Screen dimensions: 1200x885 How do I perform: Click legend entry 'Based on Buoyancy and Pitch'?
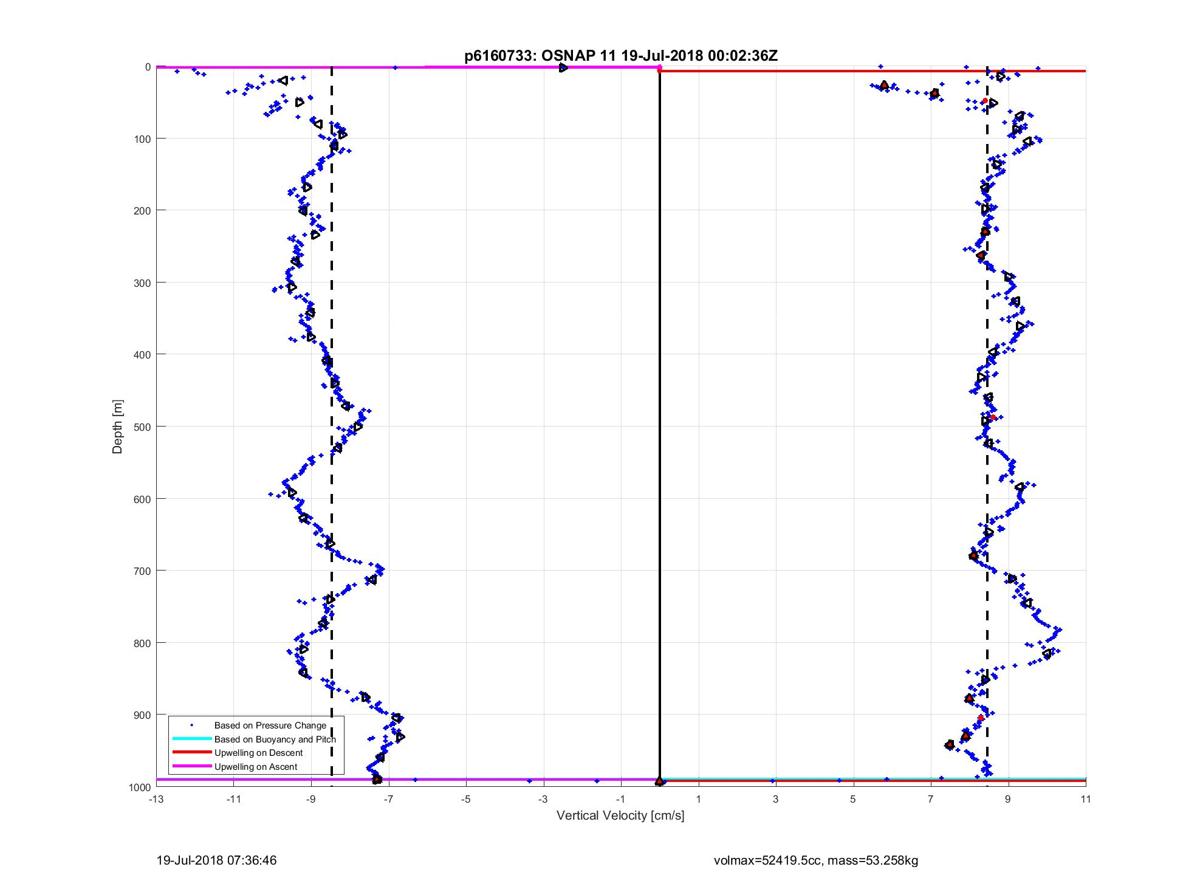[275, 739]
